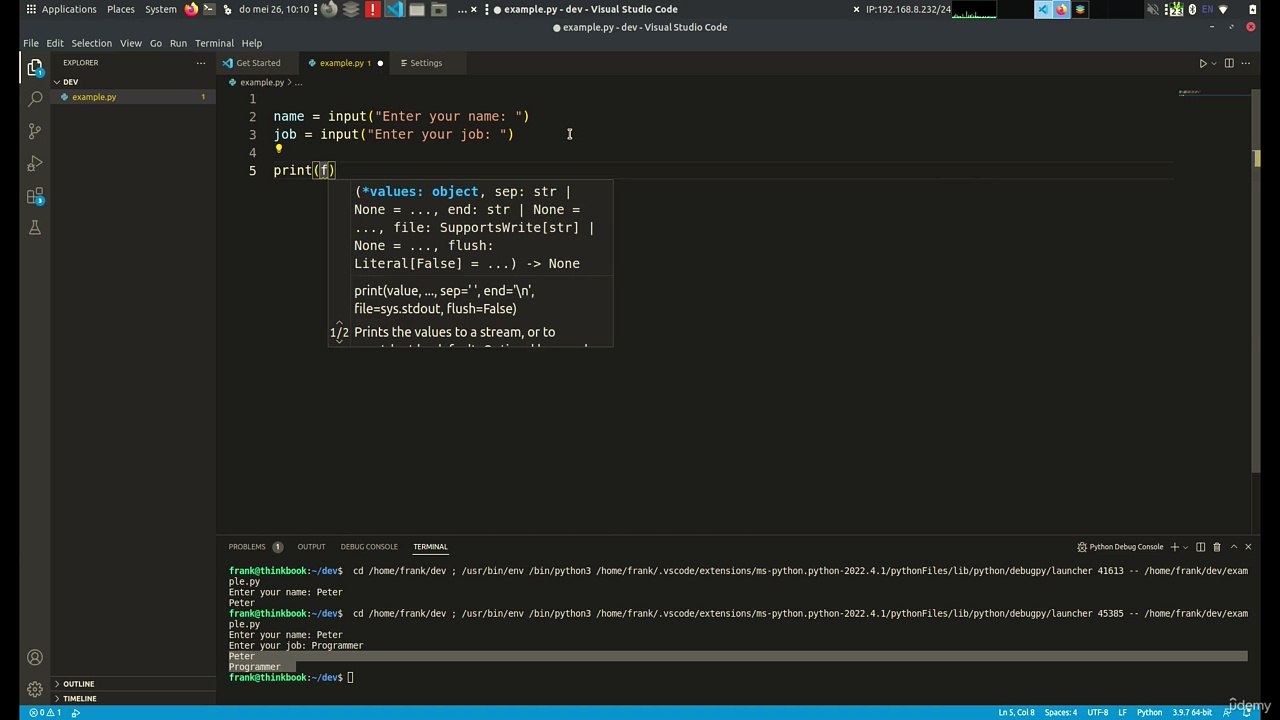This screenshot has width=1280, height=720.
Task: Open the Accounts icon in activity bar
Action: coord(35,658)
